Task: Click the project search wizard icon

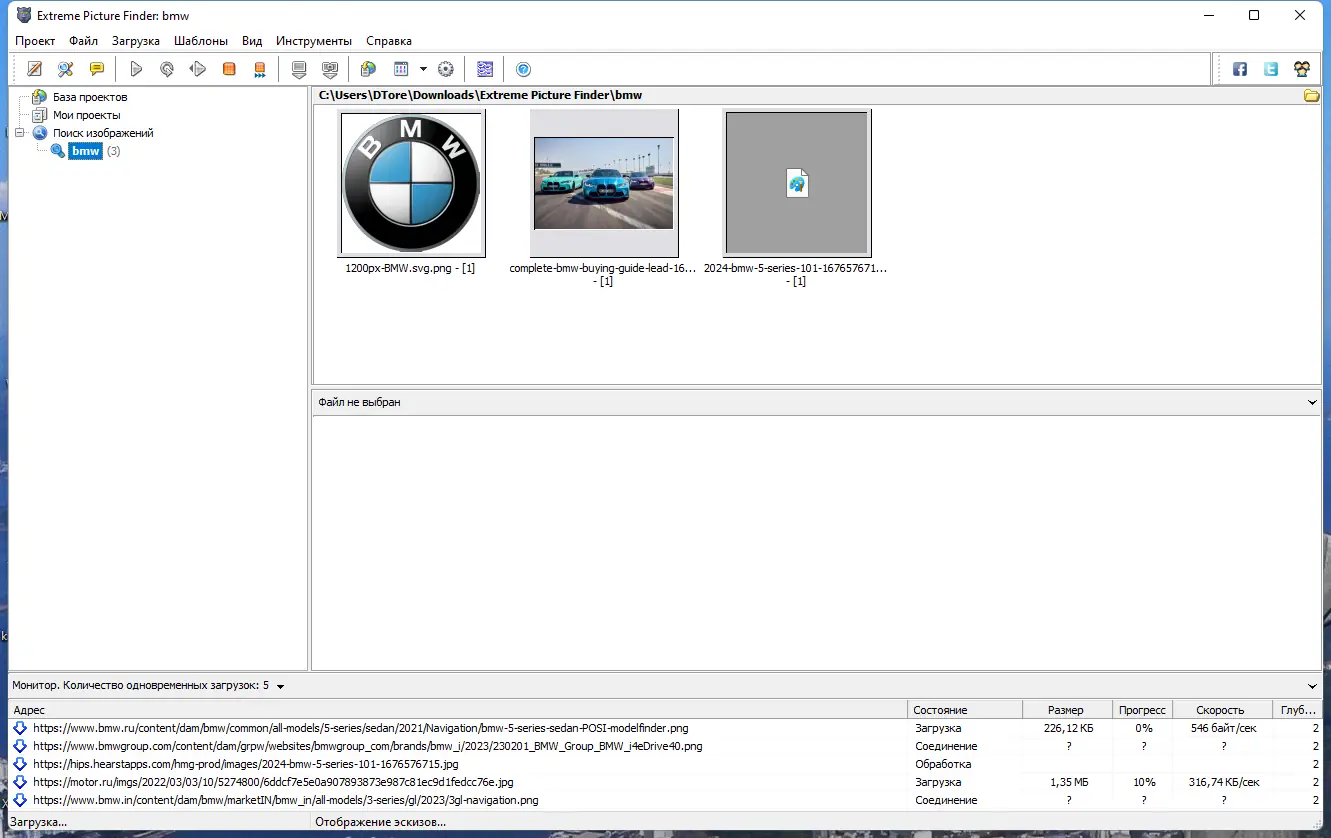Action: click(66, 69)
